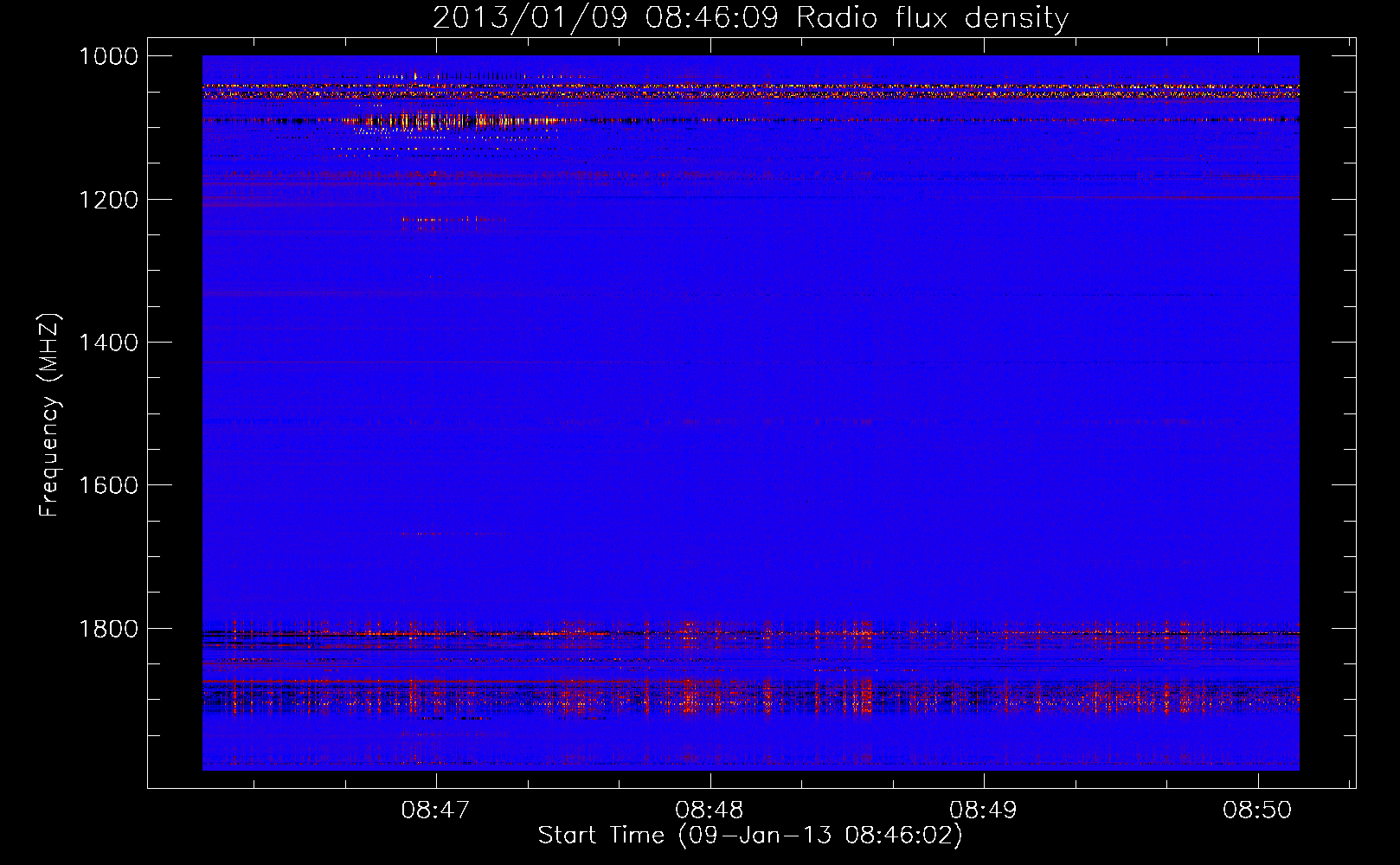The height and width of the screenshot is (865, 1400).
Task: Click the 08:49 time tick label
Action: (x=983, y=810)
